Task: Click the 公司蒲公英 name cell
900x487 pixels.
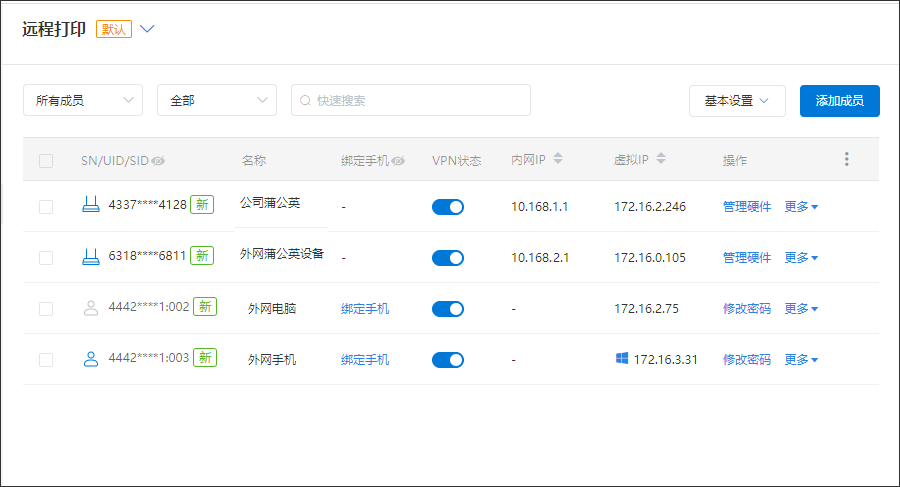Action: pyautogui.click(x=270, y=203)
